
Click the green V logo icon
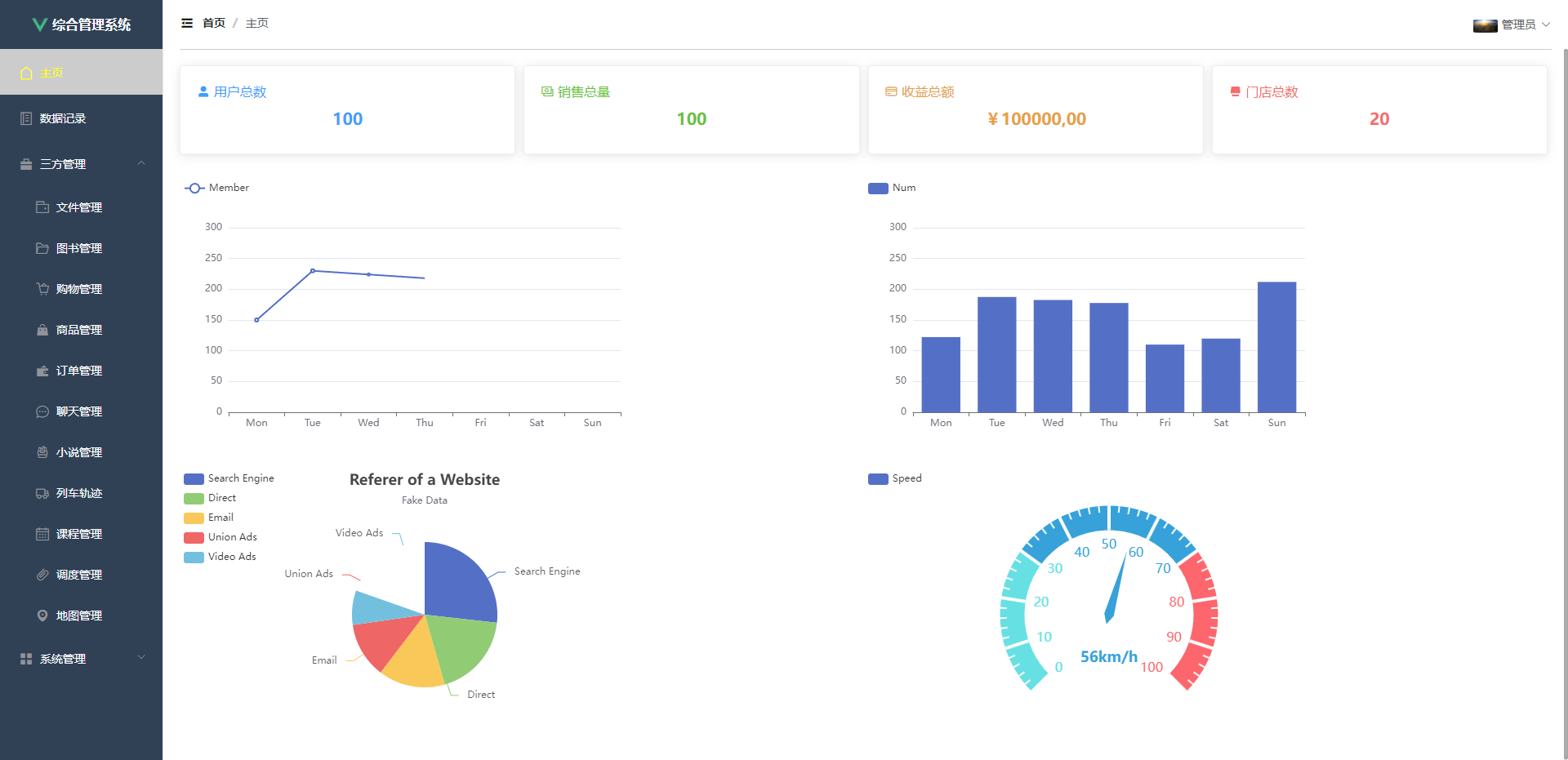tap(38, 24)
